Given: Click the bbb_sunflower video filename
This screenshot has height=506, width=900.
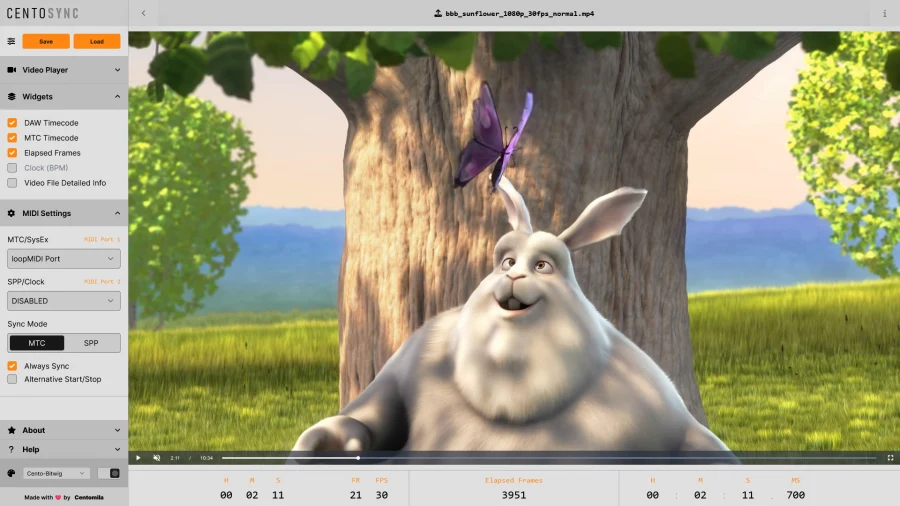Looking at the screenshot, I should 519,13.
